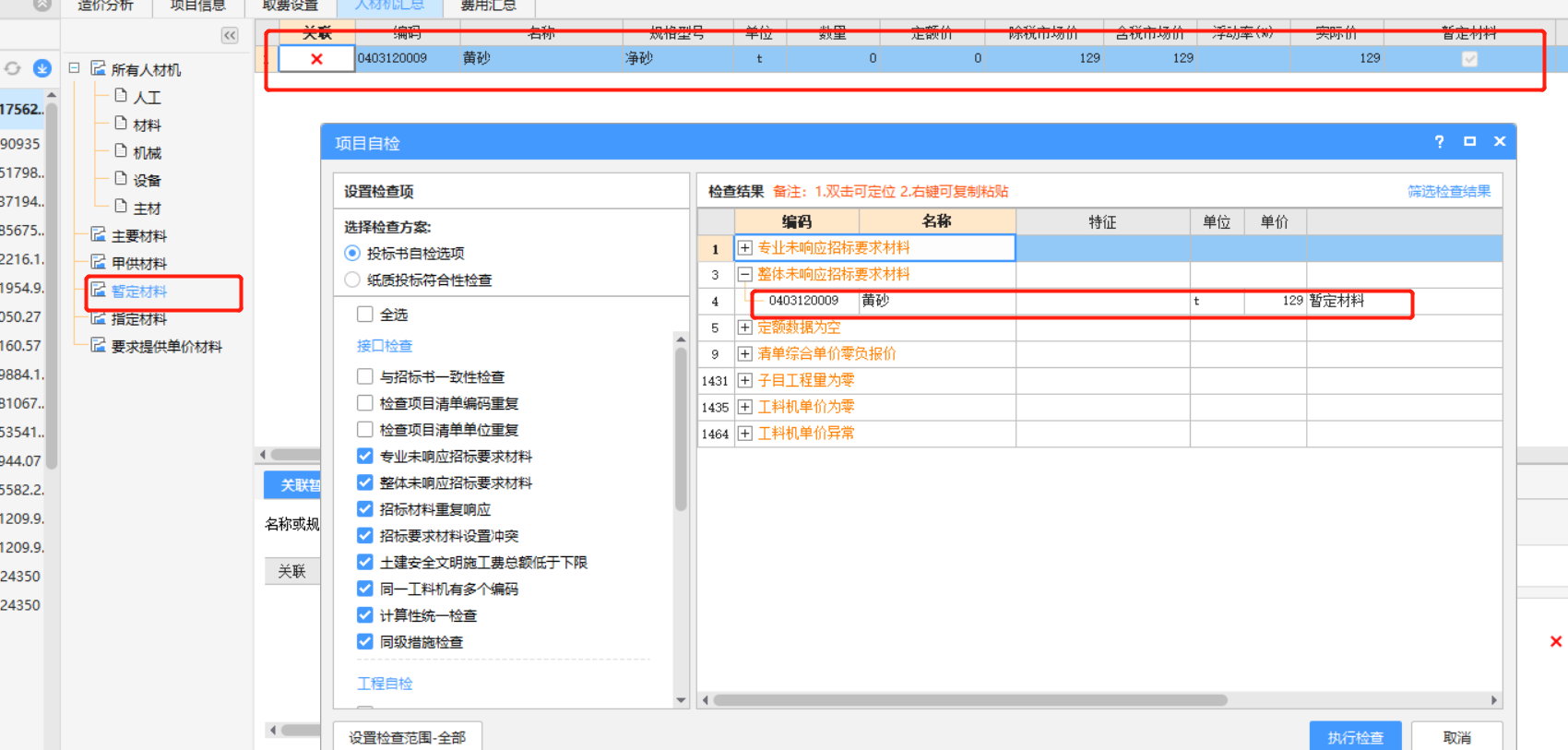Enable 与招标书一致性检查 checkbox
The height and width of the screenshot is (750, 1568).
365,376
